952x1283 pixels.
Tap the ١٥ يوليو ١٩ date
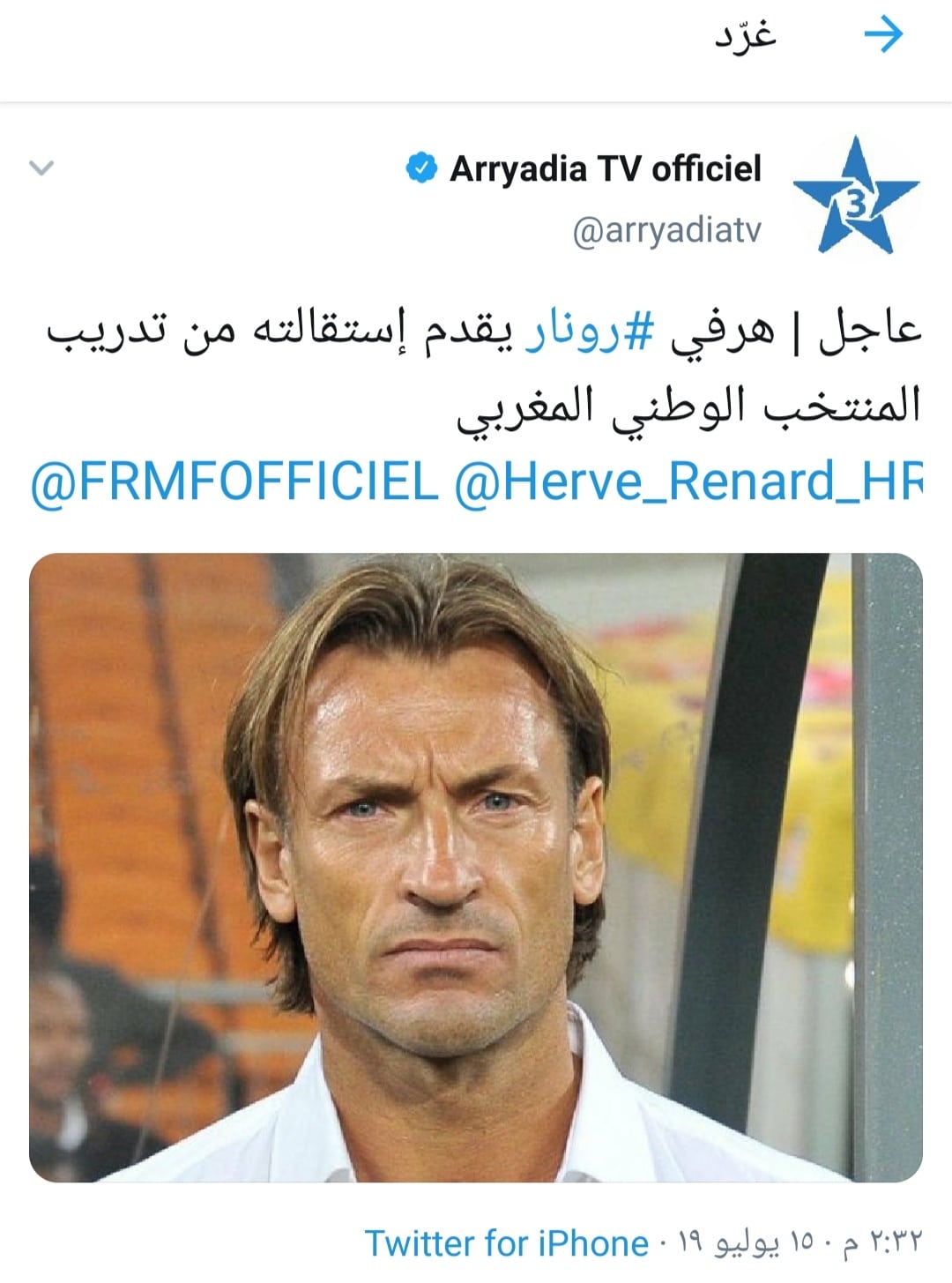coord(747,1243)
